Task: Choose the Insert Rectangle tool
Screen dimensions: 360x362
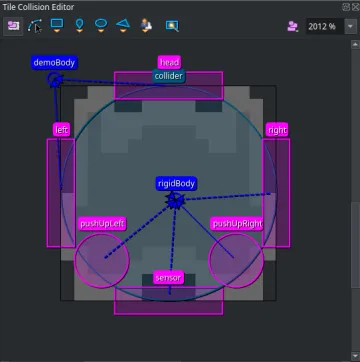Action: click(x=57, y=25)
